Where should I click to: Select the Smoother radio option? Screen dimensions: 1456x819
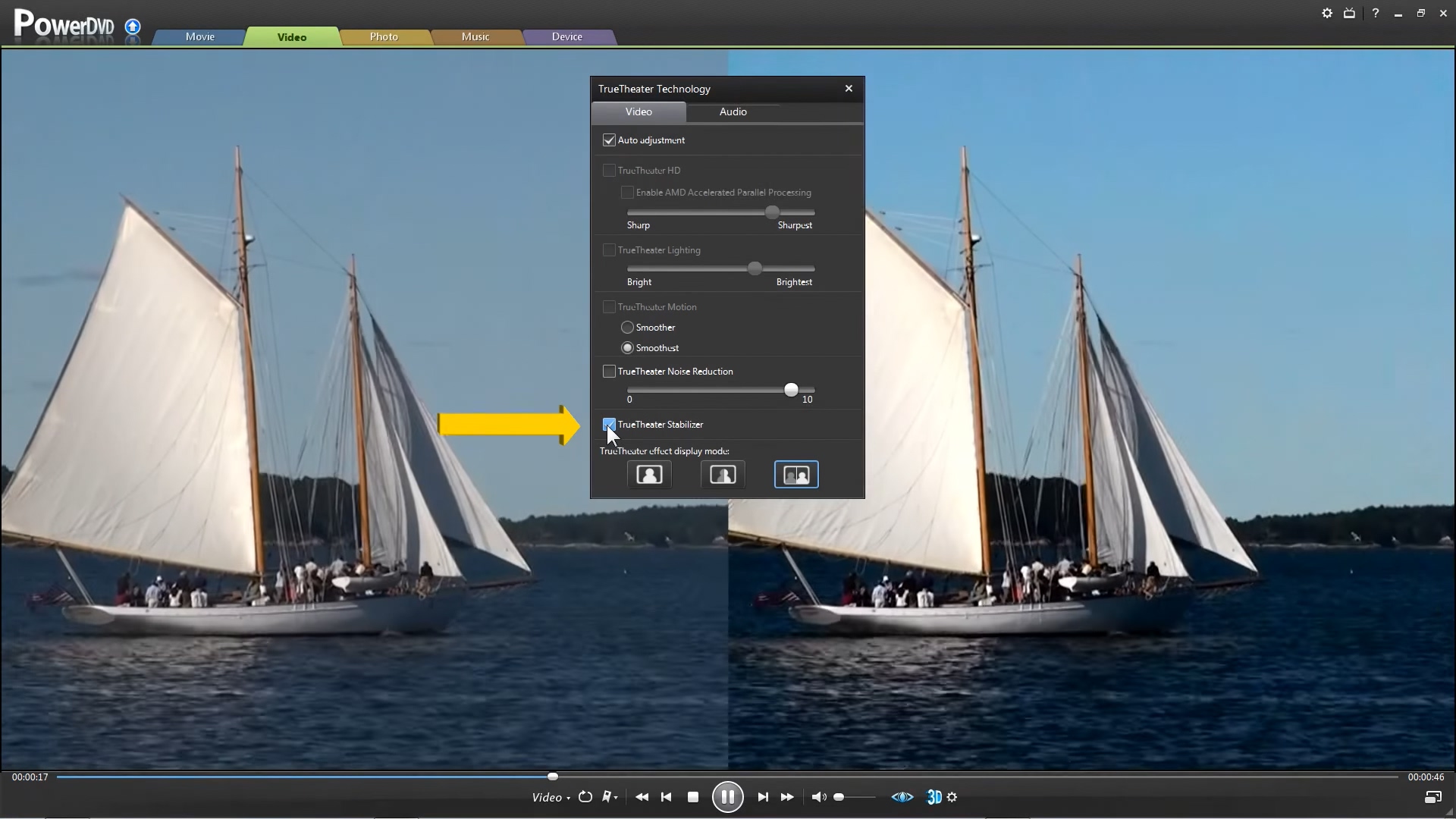click(627, 328)
